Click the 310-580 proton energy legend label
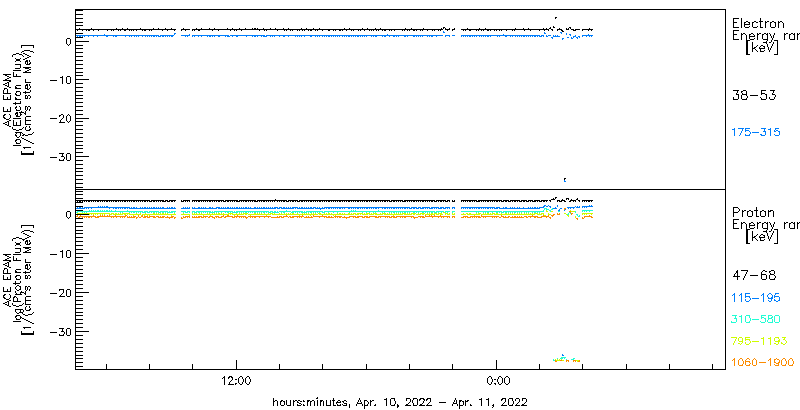Viewport: 800px width, 410px height. click(x=756, y=320)
